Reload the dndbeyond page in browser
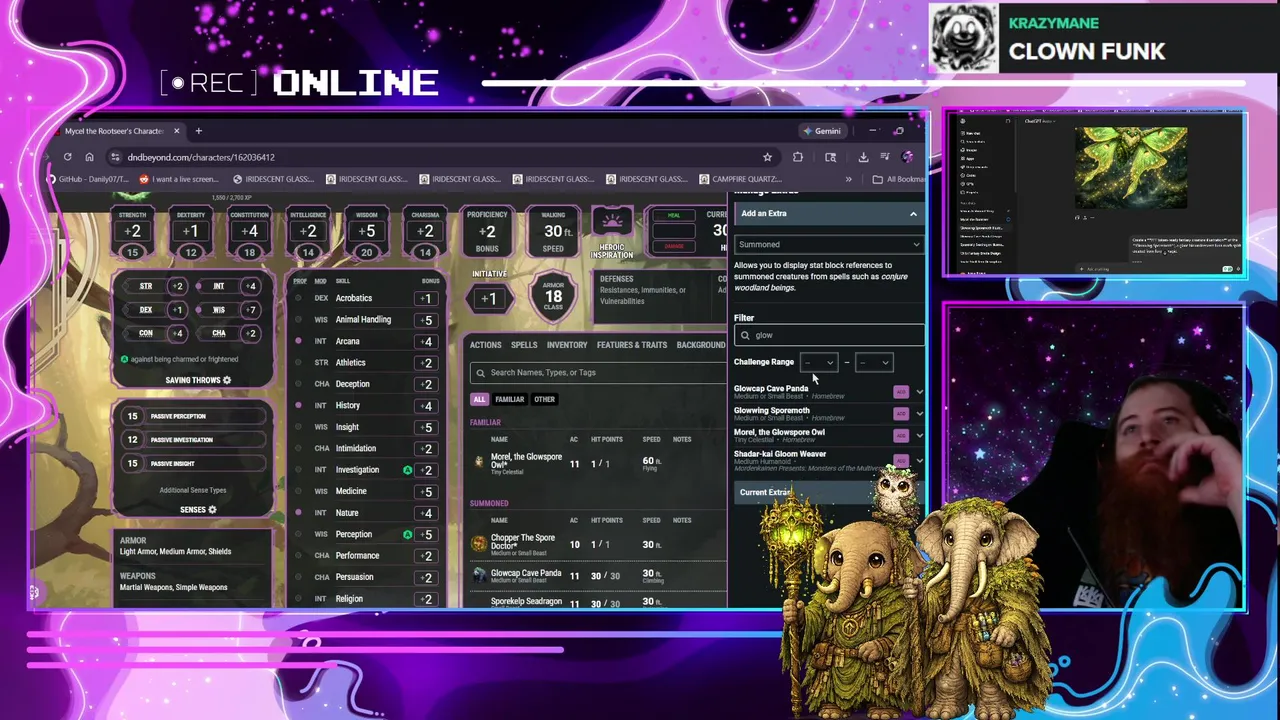This screenshot has height=720, width=1280. pyautogui.click(x=67, y=157)
